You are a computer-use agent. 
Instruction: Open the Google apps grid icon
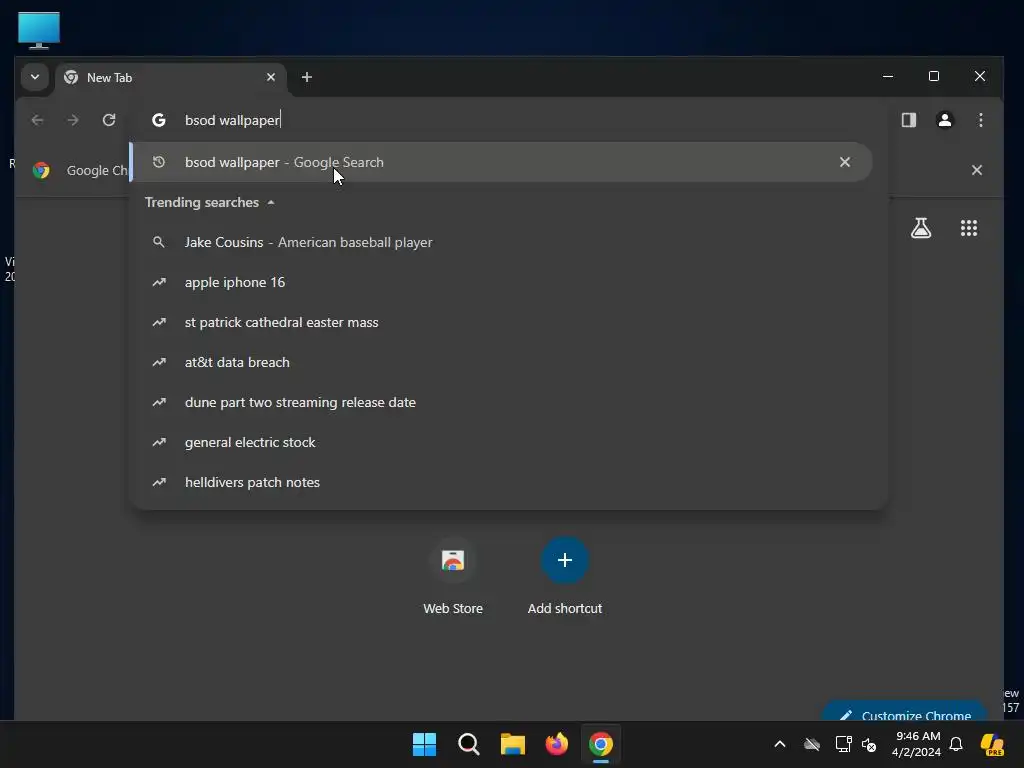[x=968, y=228]
